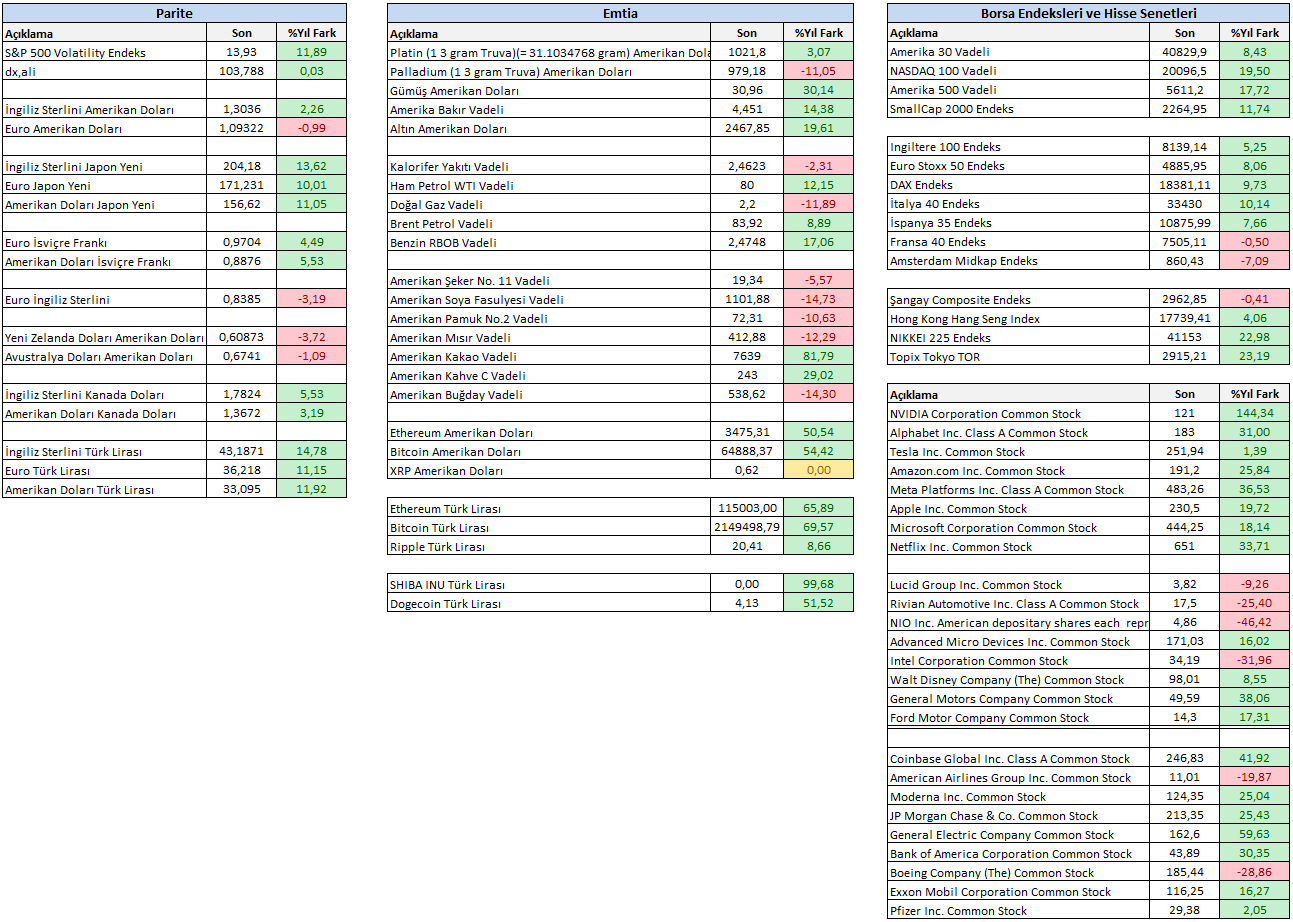This screenshot has height=922, width=1293.
Task: Select the Palladium commodity row label
Action: click(x=549, y=71)
